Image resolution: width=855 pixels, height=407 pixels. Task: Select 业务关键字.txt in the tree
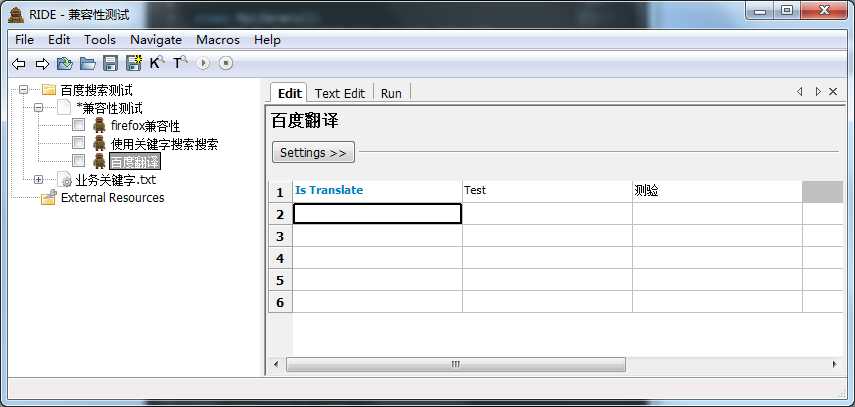pos(116,179)
